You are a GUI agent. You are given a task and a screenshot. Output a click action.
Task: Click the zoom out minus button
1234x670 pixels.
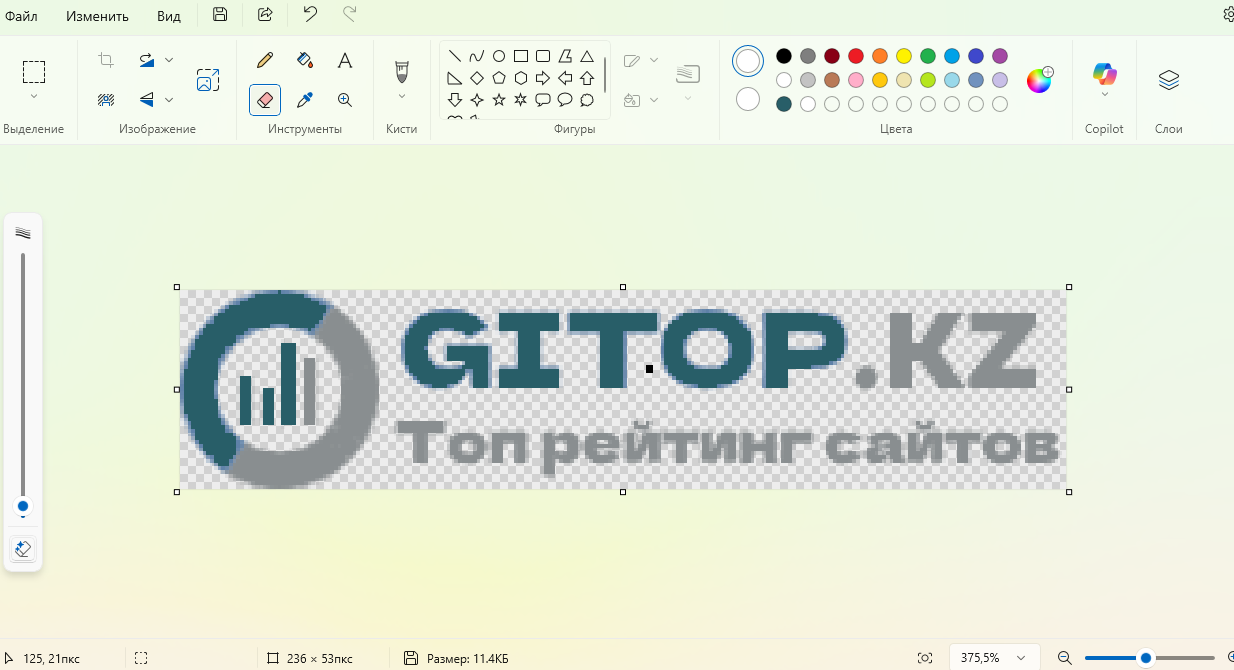coord(1065,658)
